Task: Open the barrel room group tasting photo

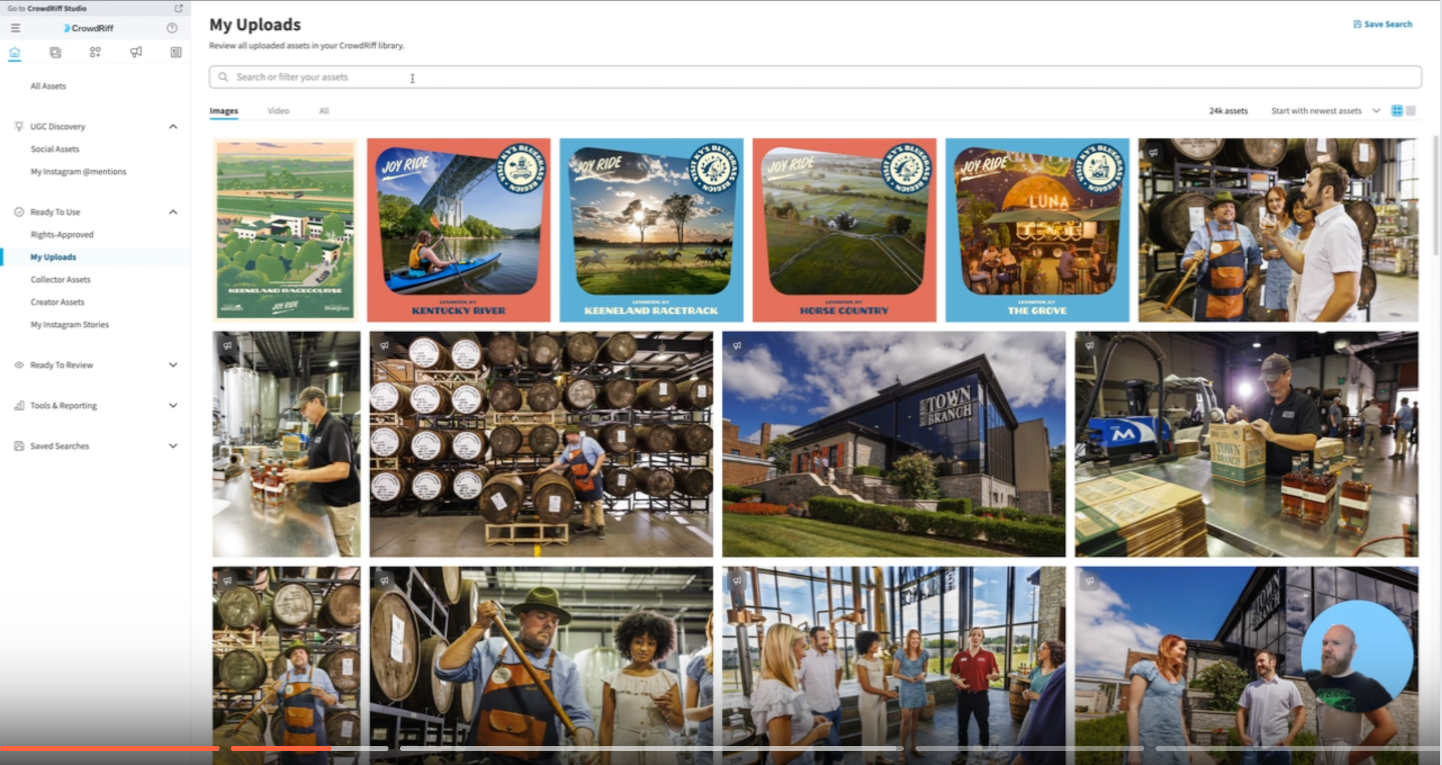Action: click(1278, 230)
